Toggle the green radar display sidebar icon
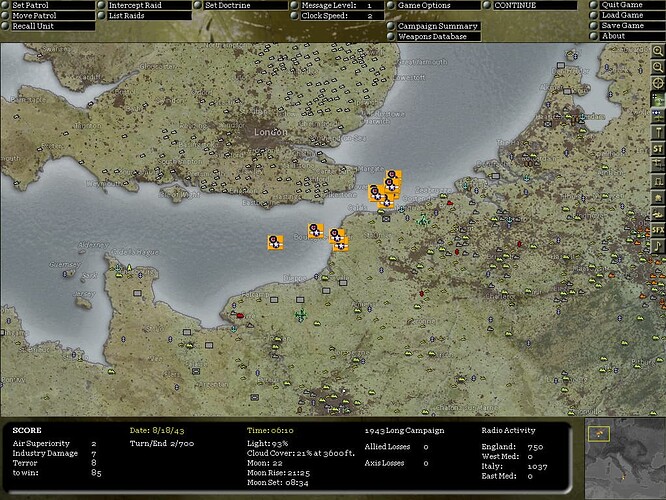 pos(658,99)
